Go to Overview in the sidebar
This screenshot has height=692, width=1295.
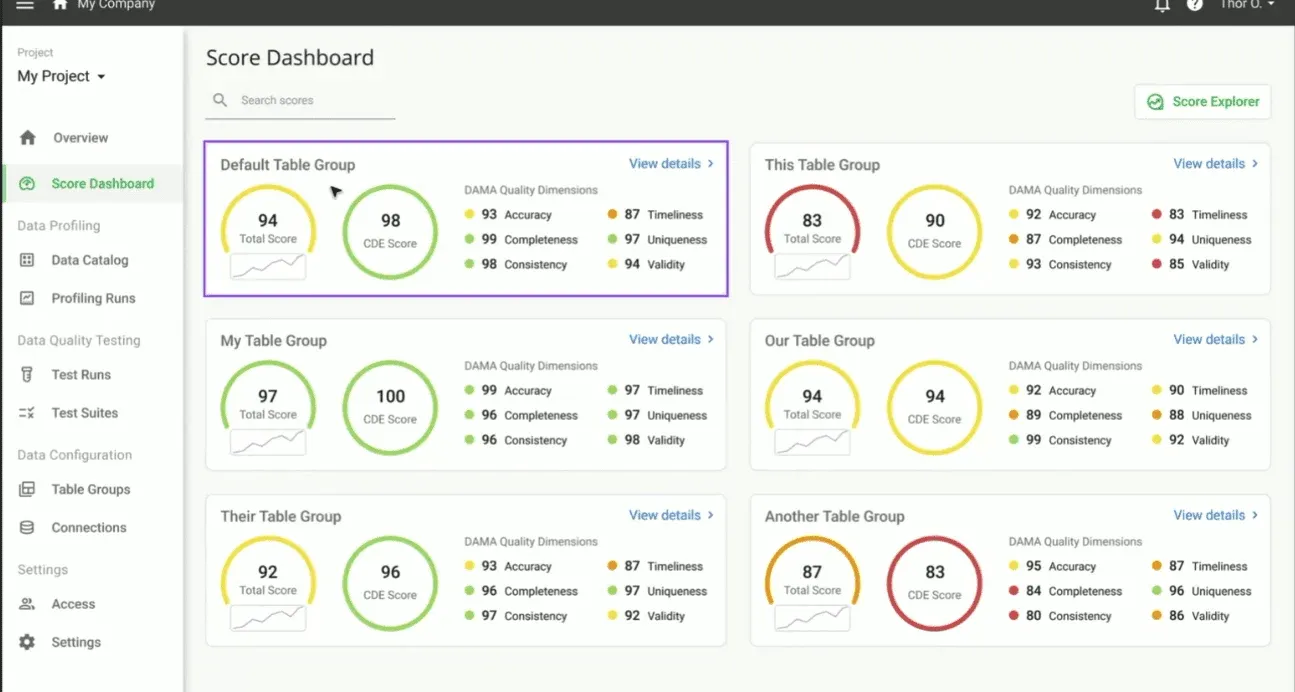tap(80, 138)
